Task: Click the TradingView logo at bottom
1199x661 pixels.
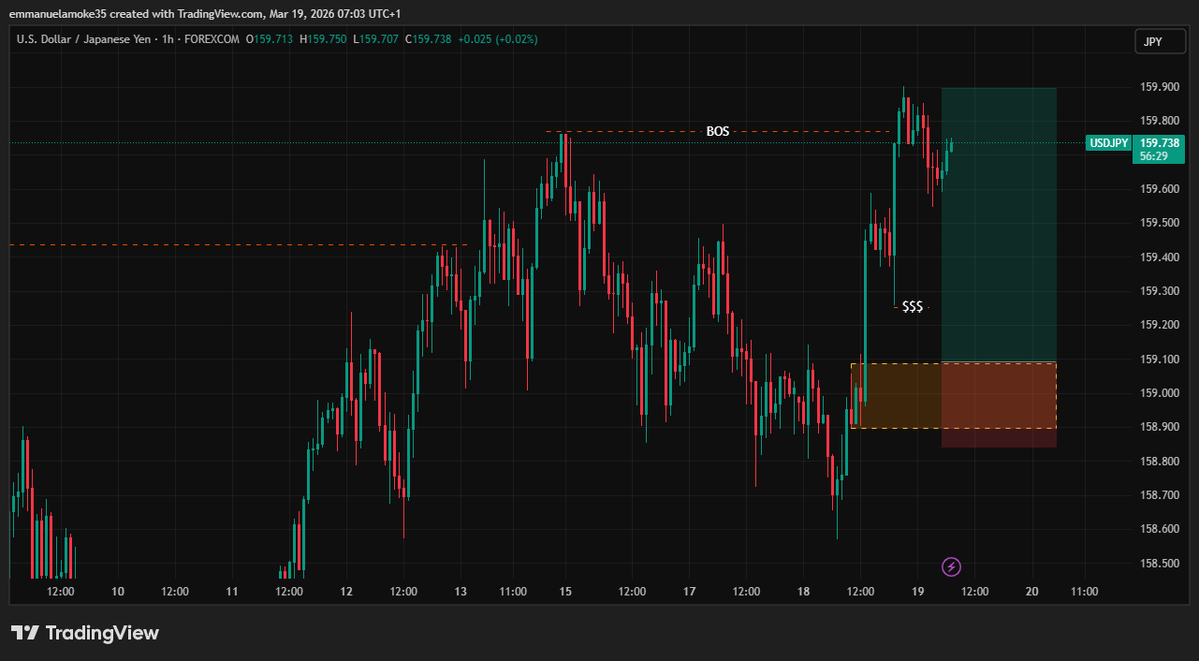Action: point(85,633)
